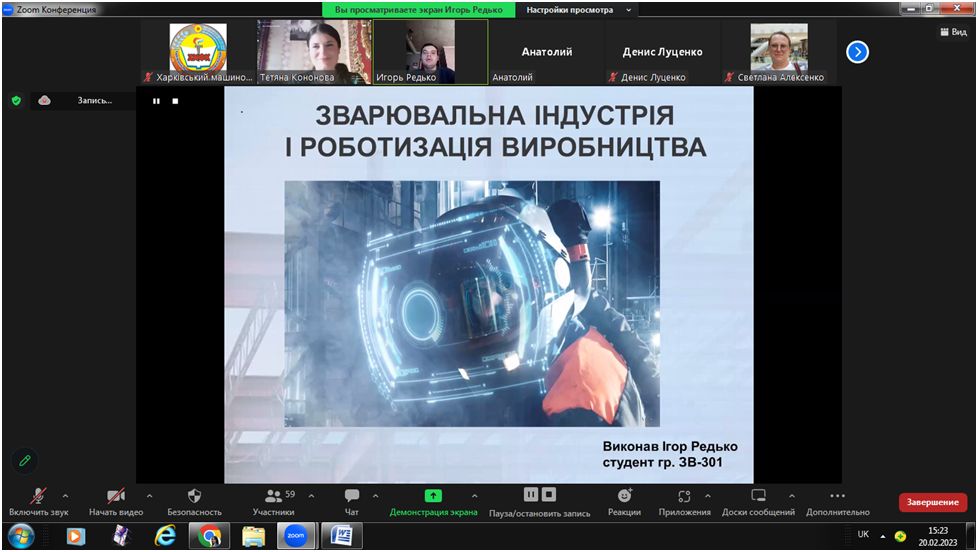Open Приложения apps panel

pyautogui.click(x=684, y=502)
